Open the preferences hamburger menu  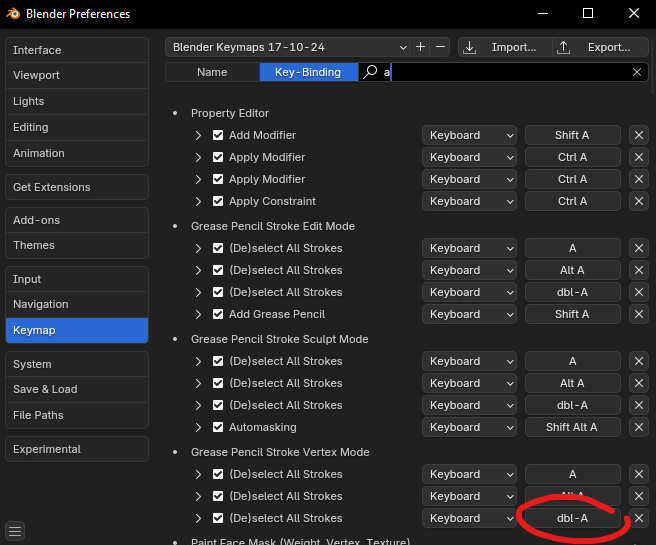(15, 531)
